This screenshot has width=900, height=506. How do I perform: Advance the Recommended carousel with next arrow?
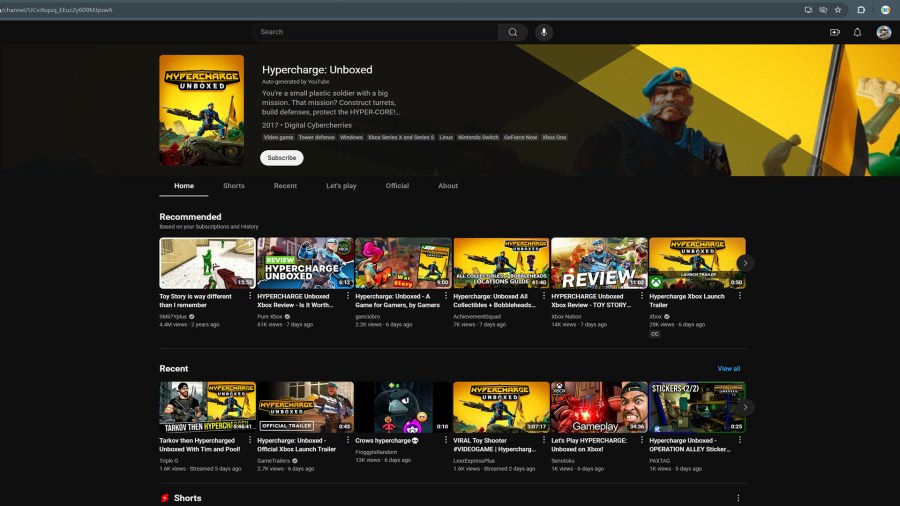(745, 263)
